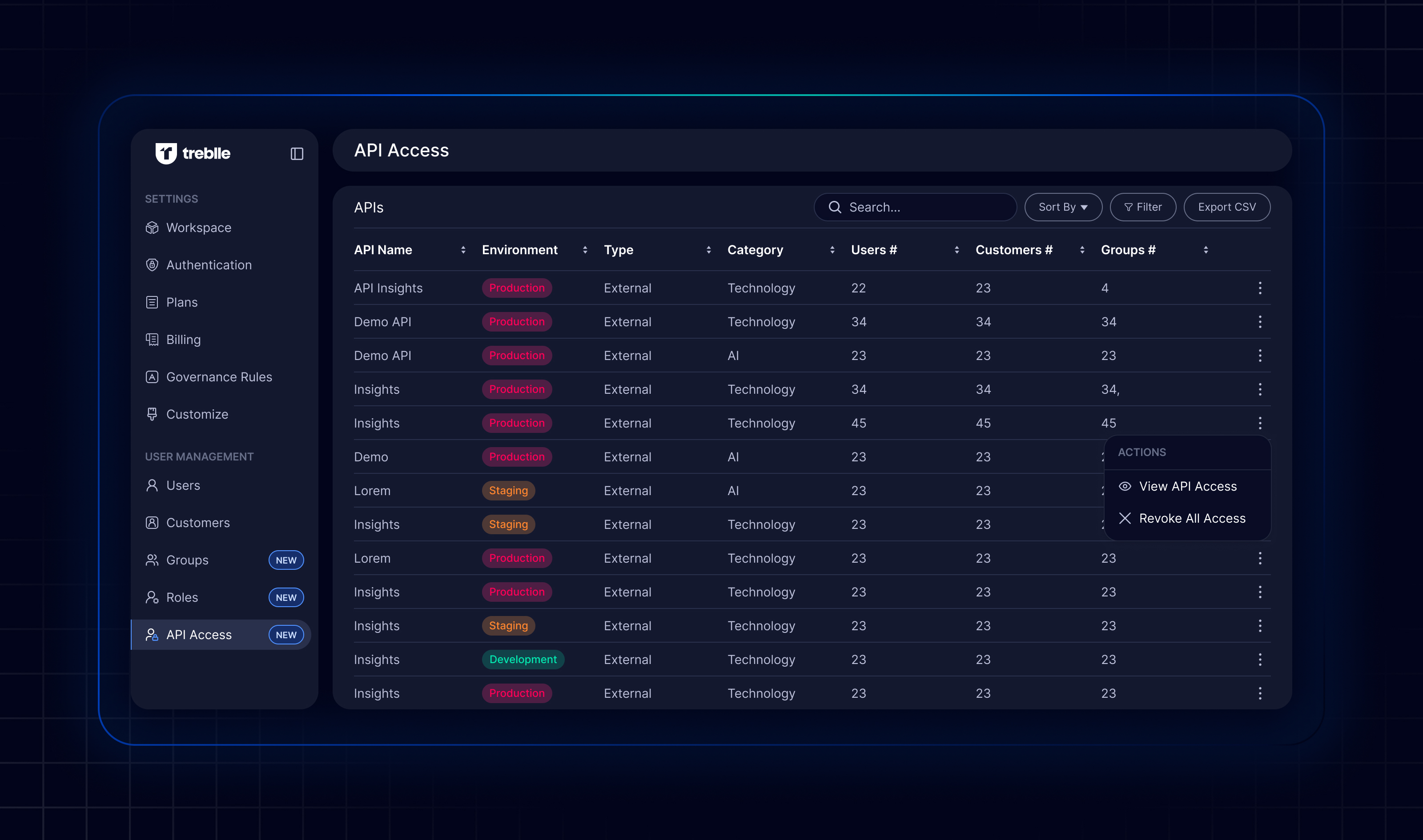Open Workspace settings

[198, 228]
